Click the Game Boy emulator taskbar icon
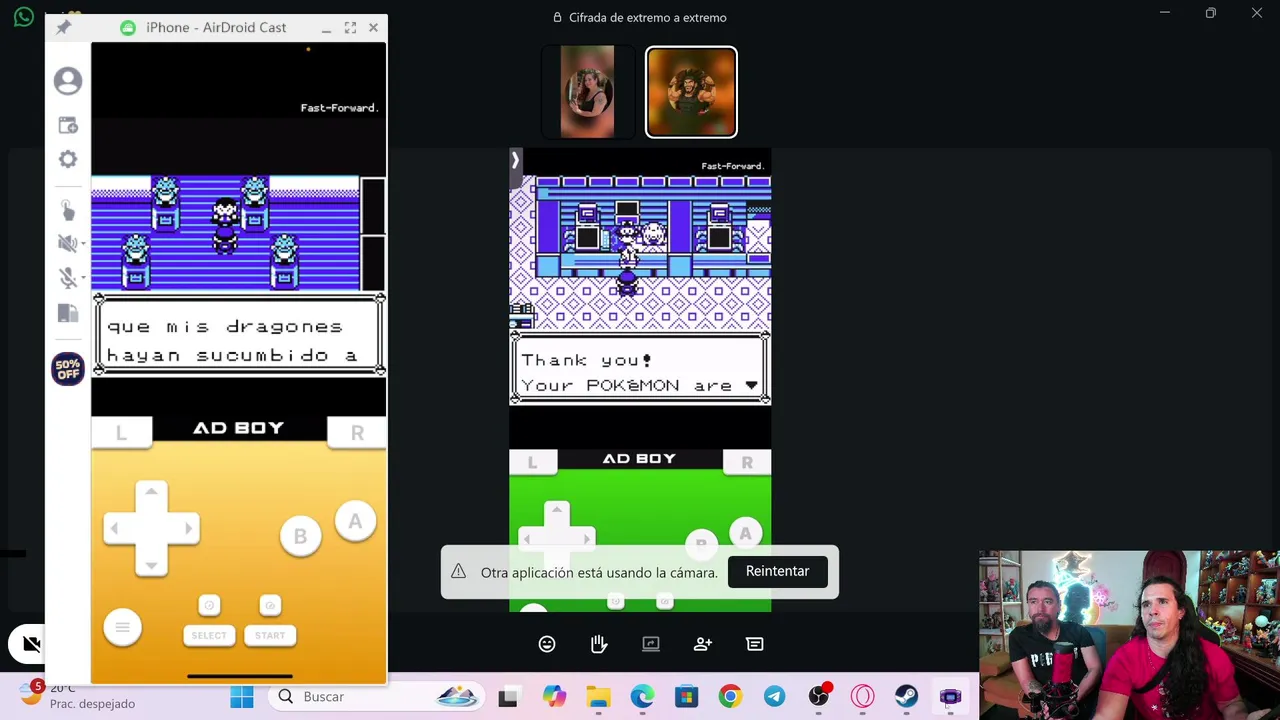Viewport: 1280px width, 720px height. point(950,697)
